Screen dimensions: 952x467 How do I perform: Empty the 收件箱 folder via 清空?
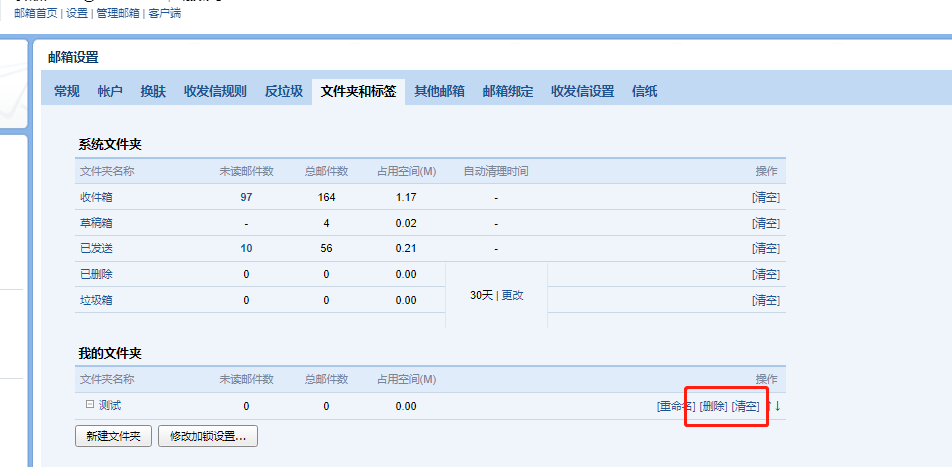766,197
